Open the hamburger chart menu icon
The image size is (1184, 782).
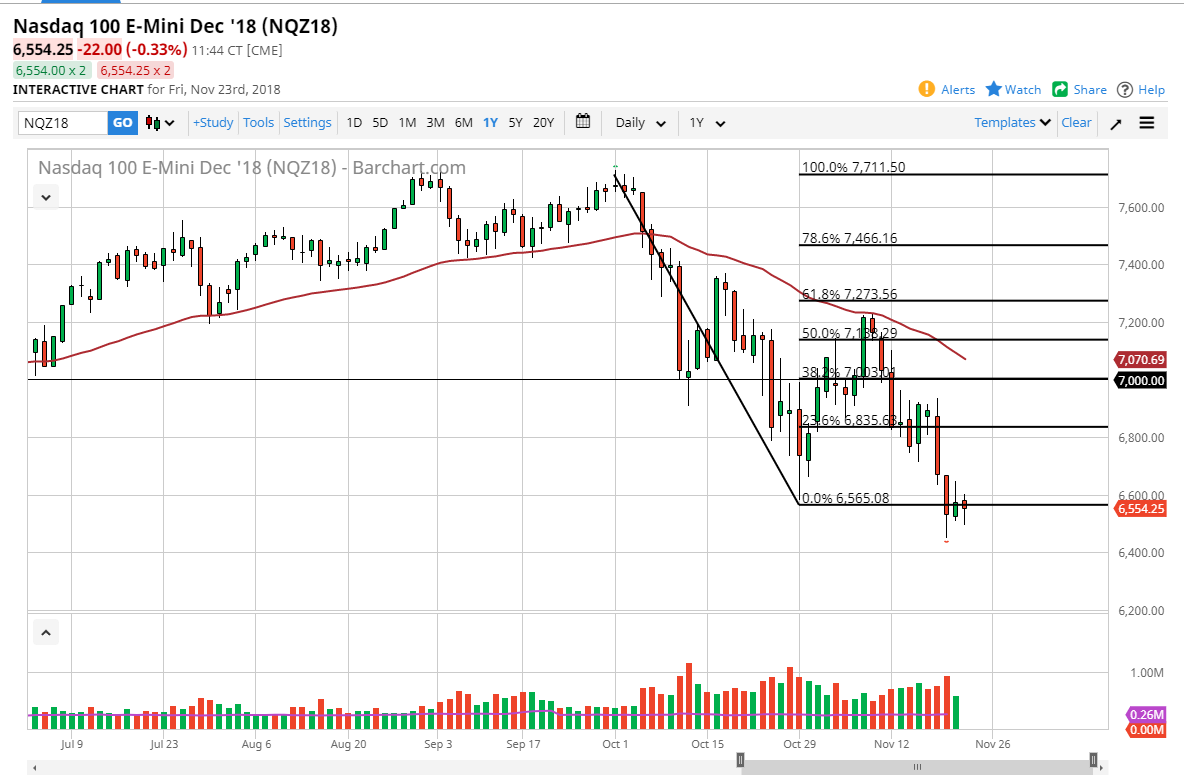coord(1147,122)
